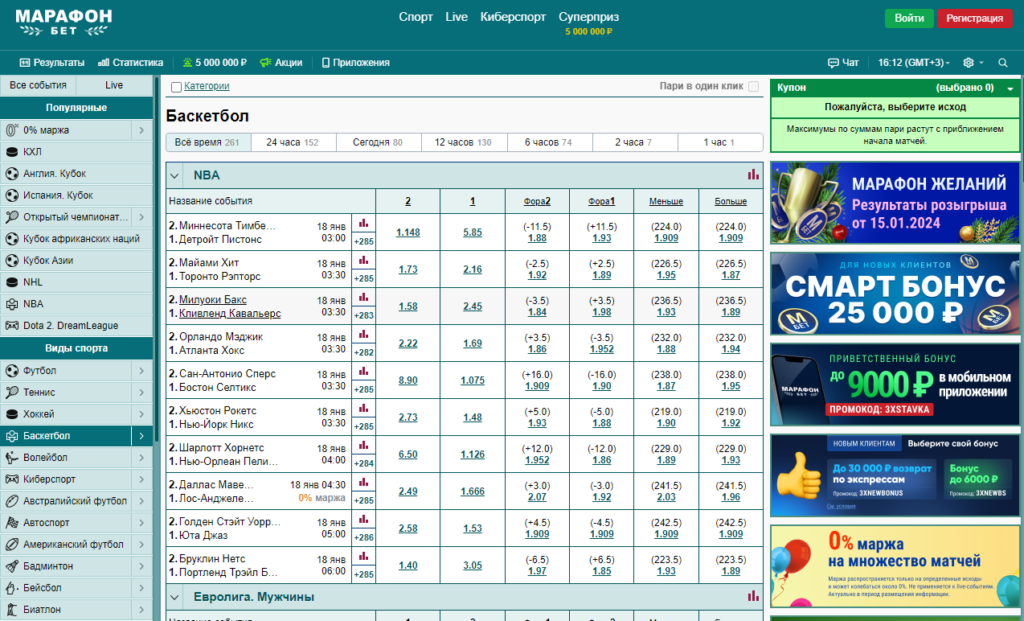Screen dimensions: 1024x621
Task: Click the 0% маржа icon in sidebar
Action: (12, 130)
